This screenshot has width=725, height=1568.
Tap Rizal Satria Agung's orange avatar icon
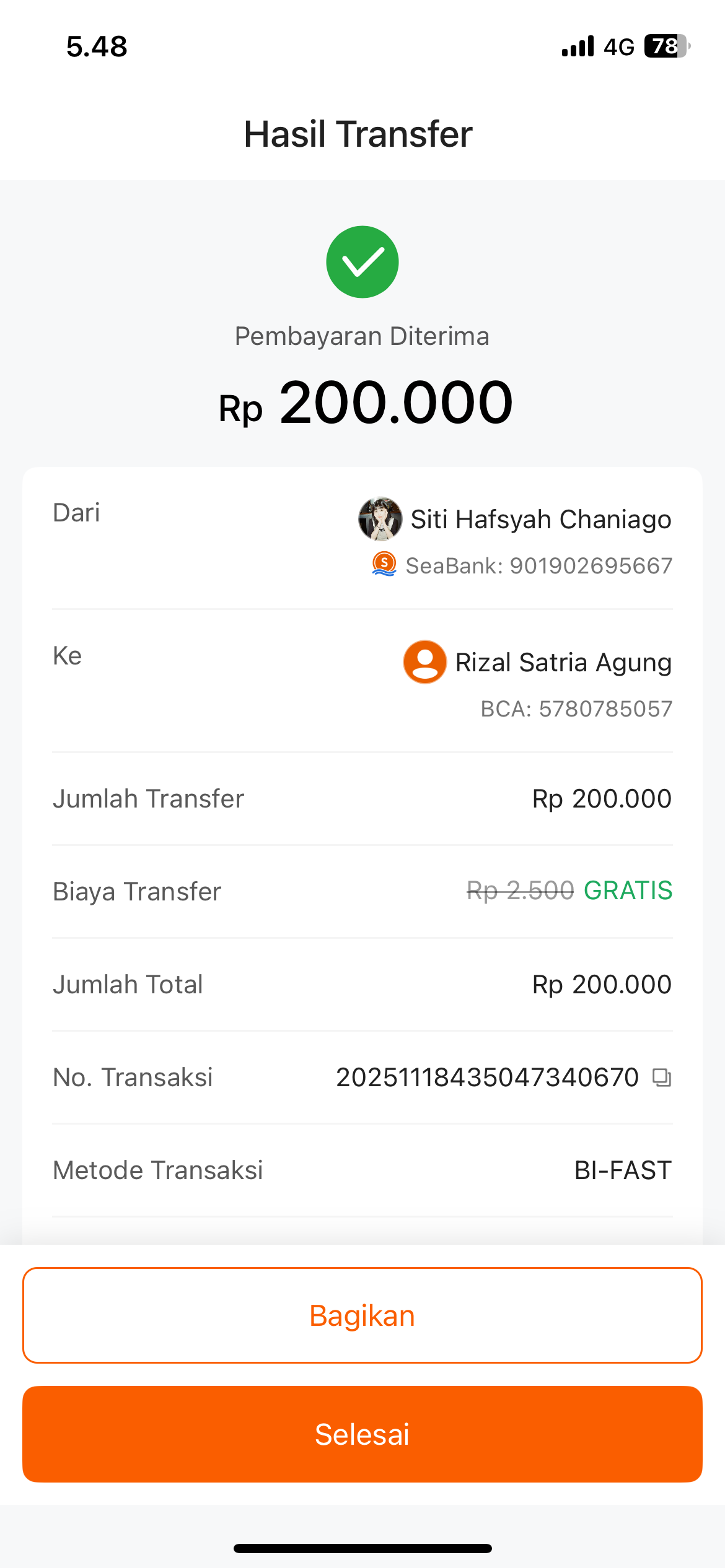point(425,662)
